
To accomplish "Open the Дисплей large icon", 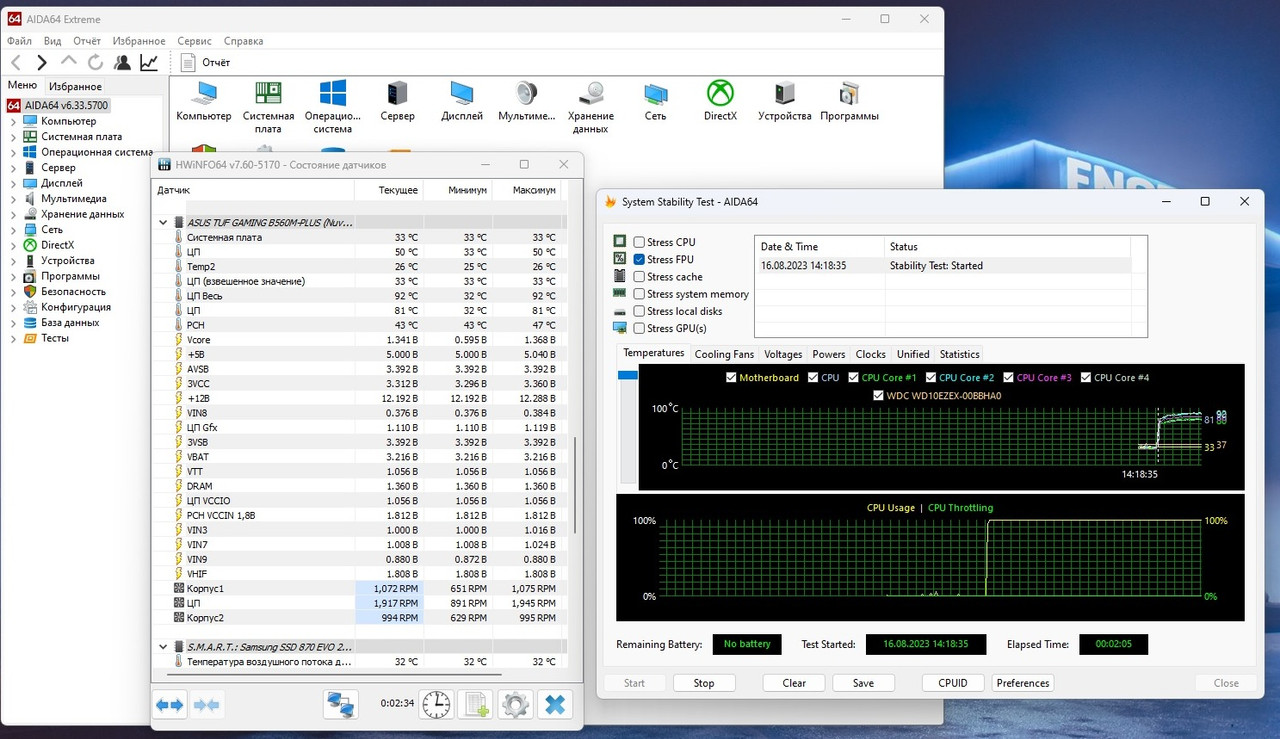I will pos(462,100).
